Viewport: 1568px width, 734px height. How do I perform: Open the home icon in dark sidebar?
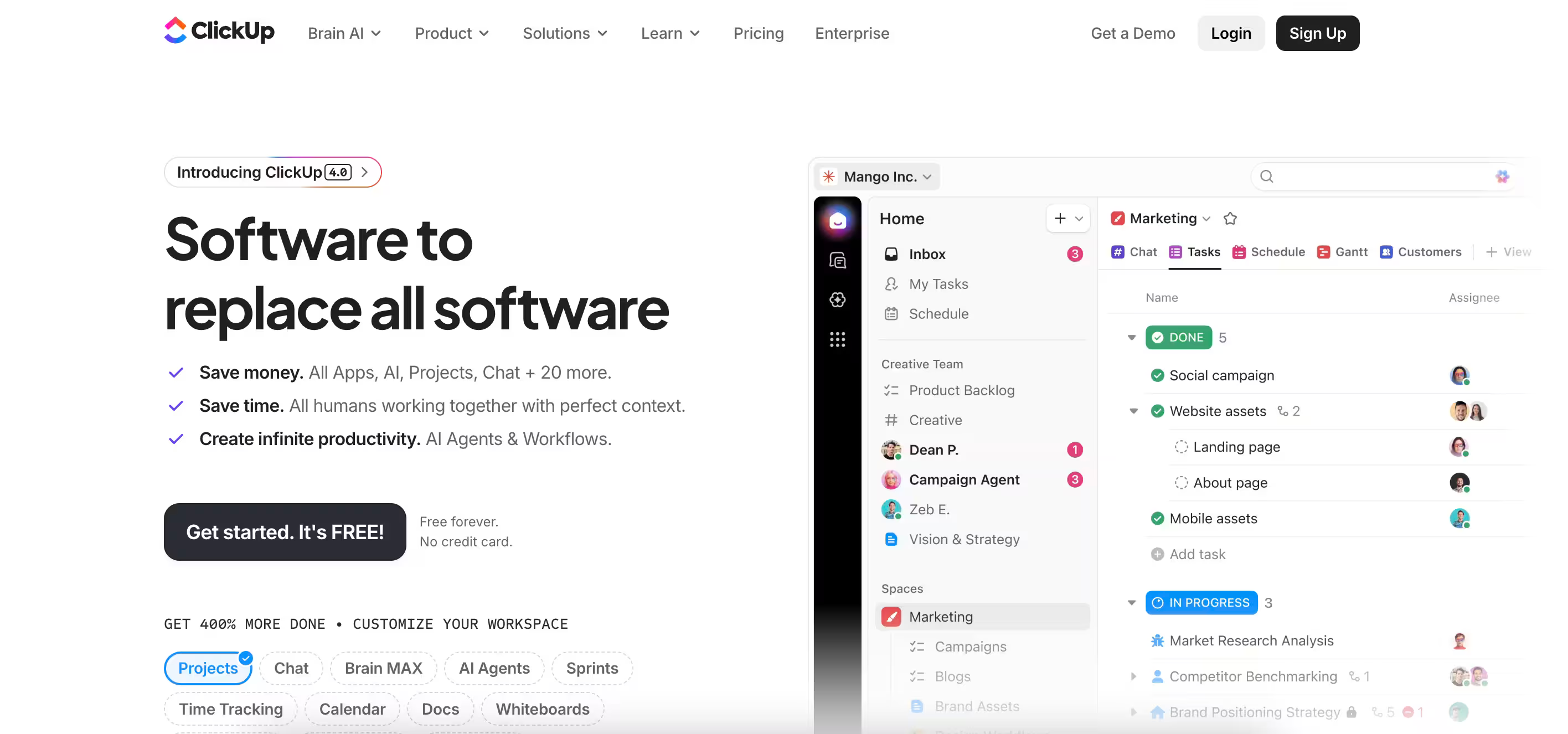[x=838, y=220]
